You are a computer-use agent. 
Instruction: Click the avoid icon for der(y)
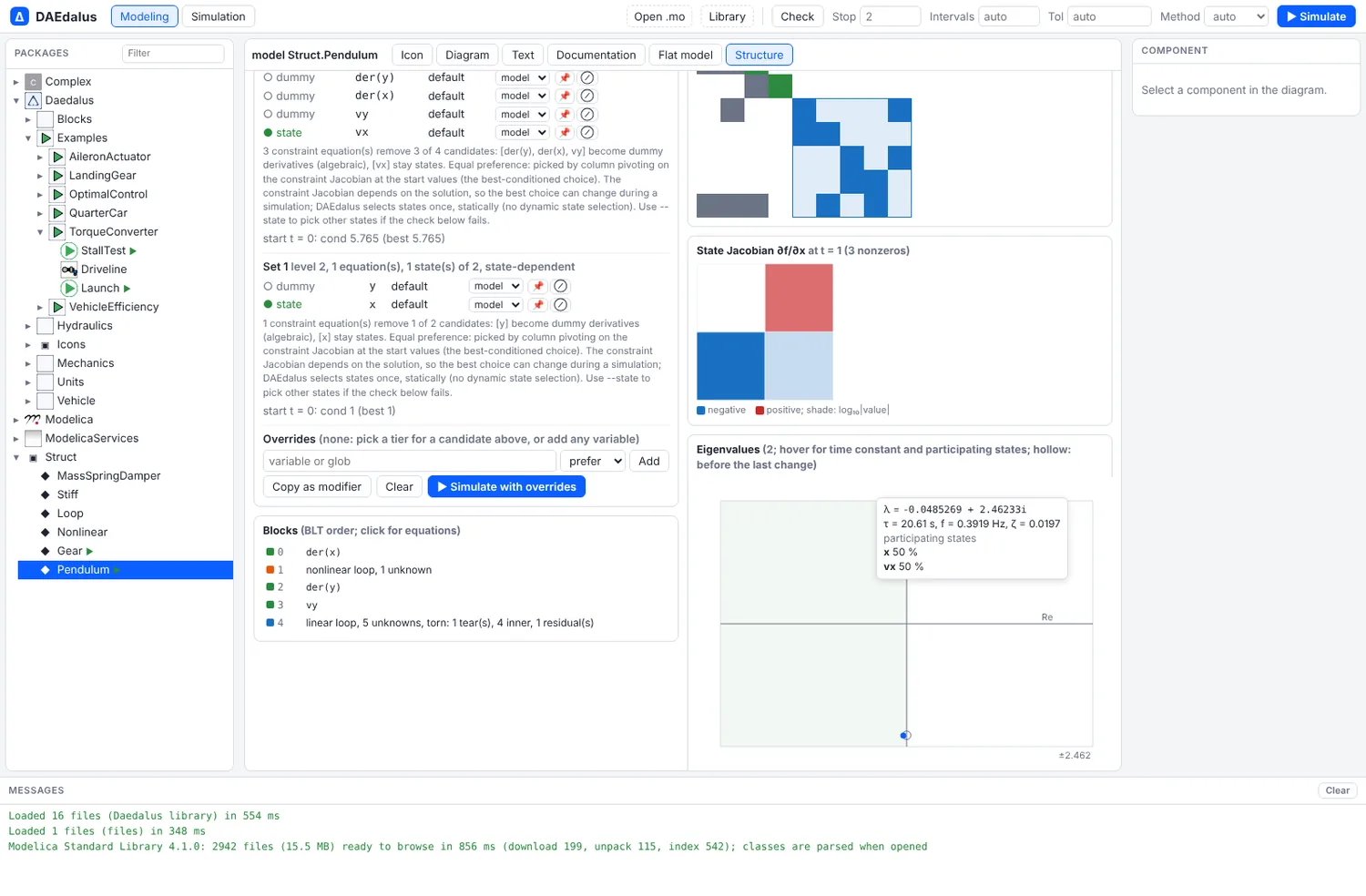click(x=587, y=77)
